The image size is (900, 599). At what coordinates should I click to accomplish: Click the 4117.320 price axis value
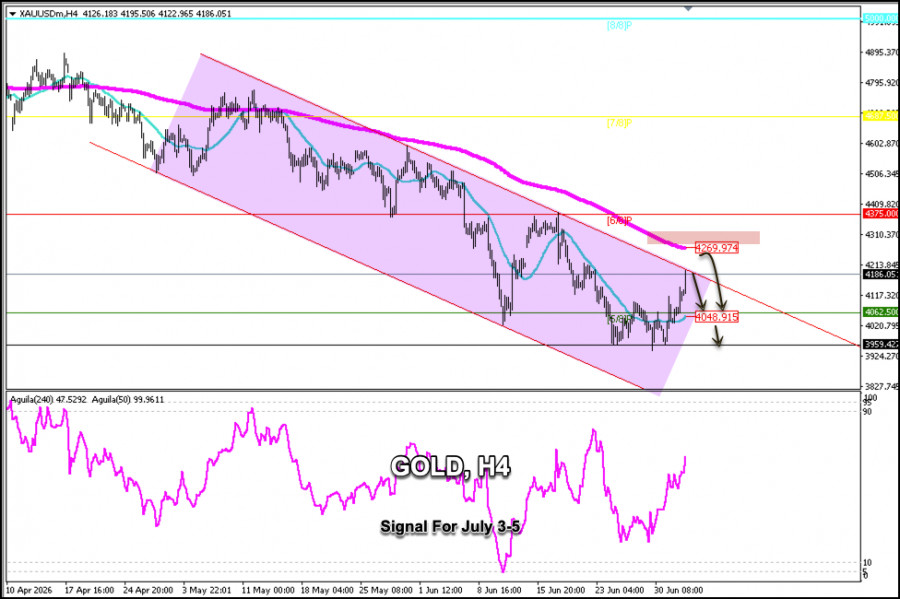click(882, 295)
